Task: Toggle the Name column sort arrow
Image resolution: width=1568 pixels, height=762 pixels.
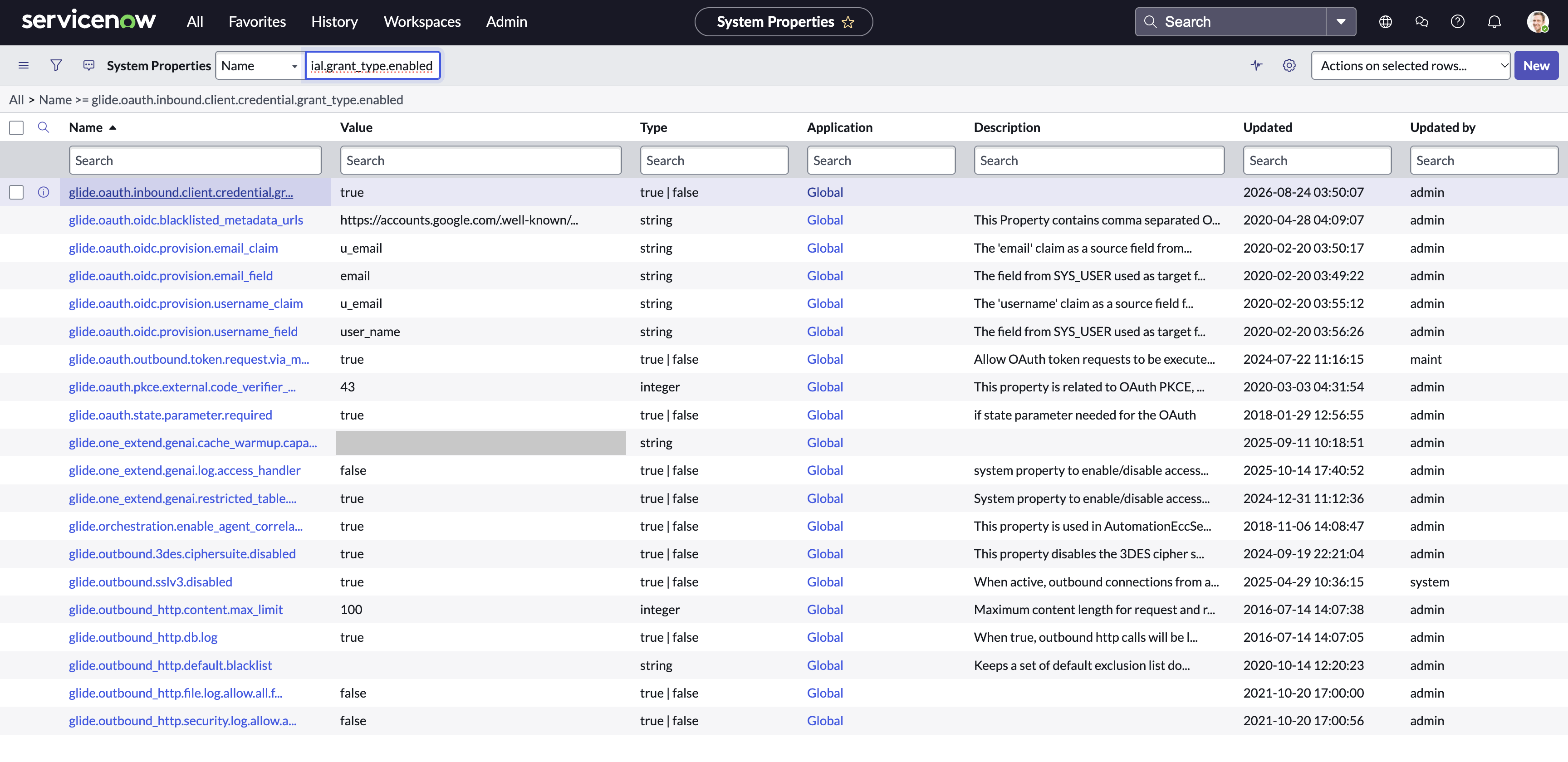Action: (x=113, y=128)
